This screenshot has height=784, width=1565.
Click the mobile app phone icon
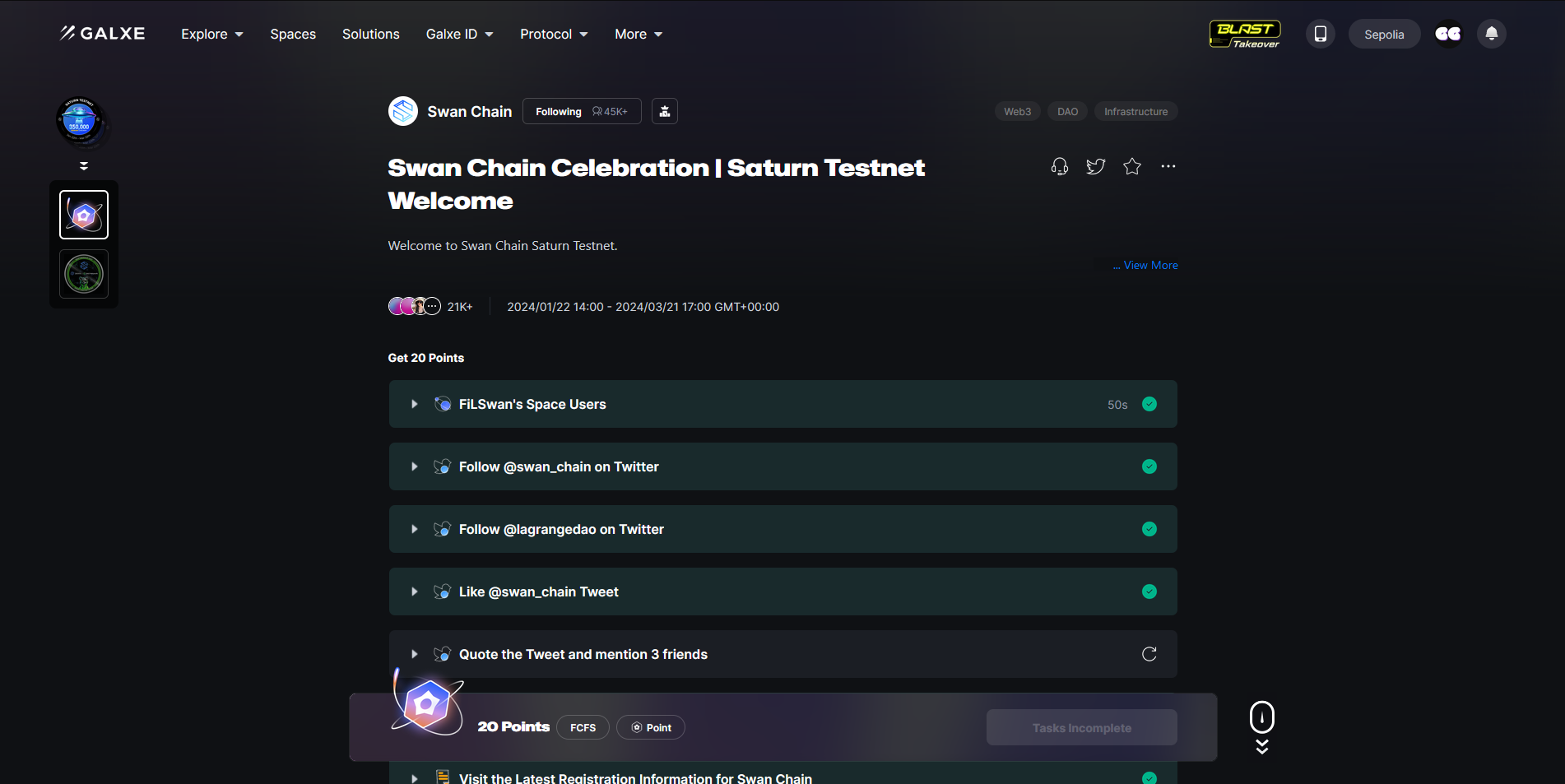(x=1320, y=34)
